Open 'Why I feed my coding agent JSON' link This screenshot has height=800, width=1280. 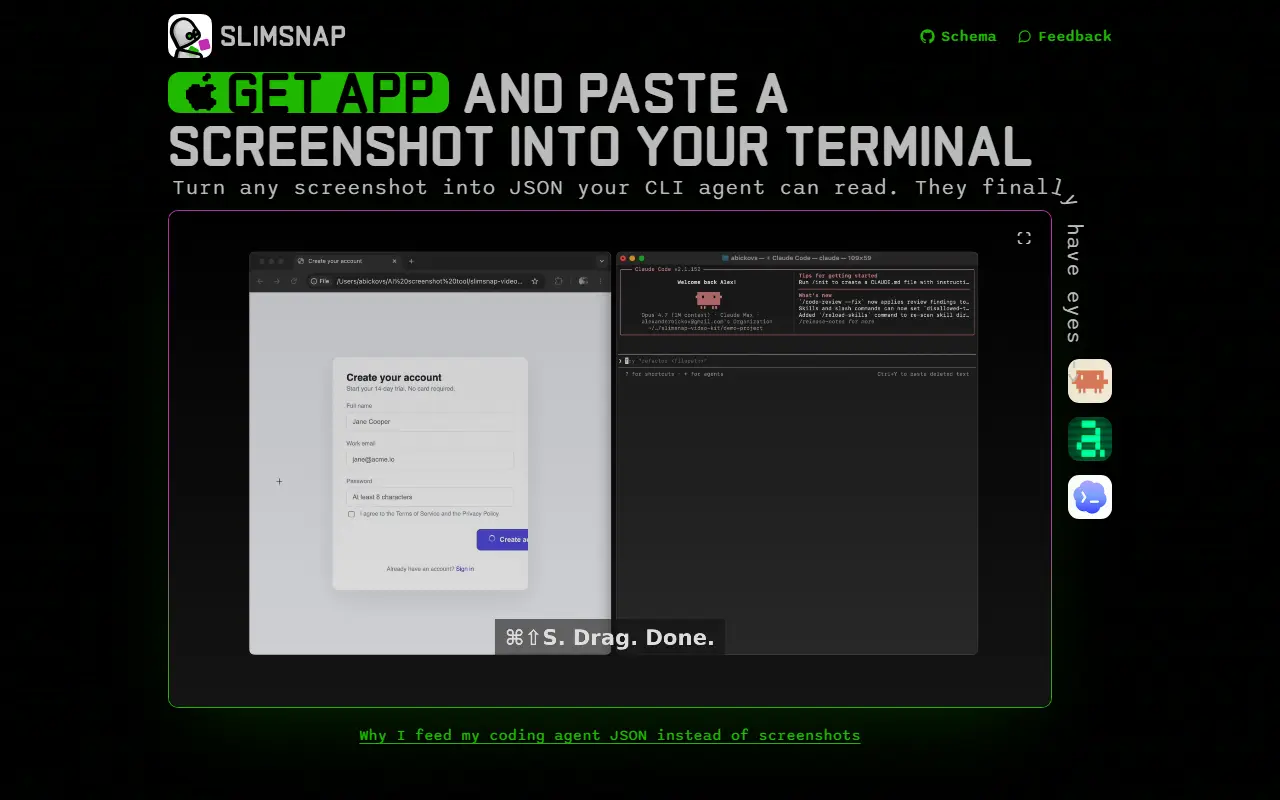click(610, 735)
